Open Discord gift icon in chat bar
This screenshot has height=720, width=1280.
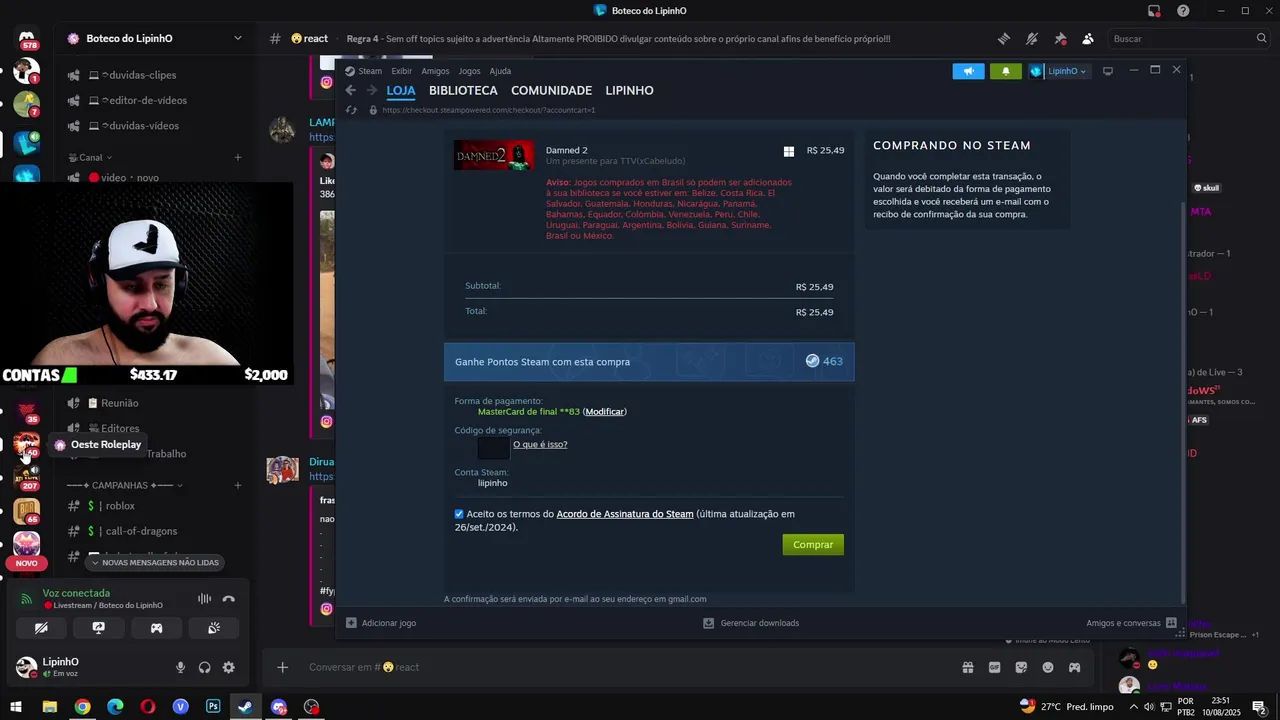point(967,667)
